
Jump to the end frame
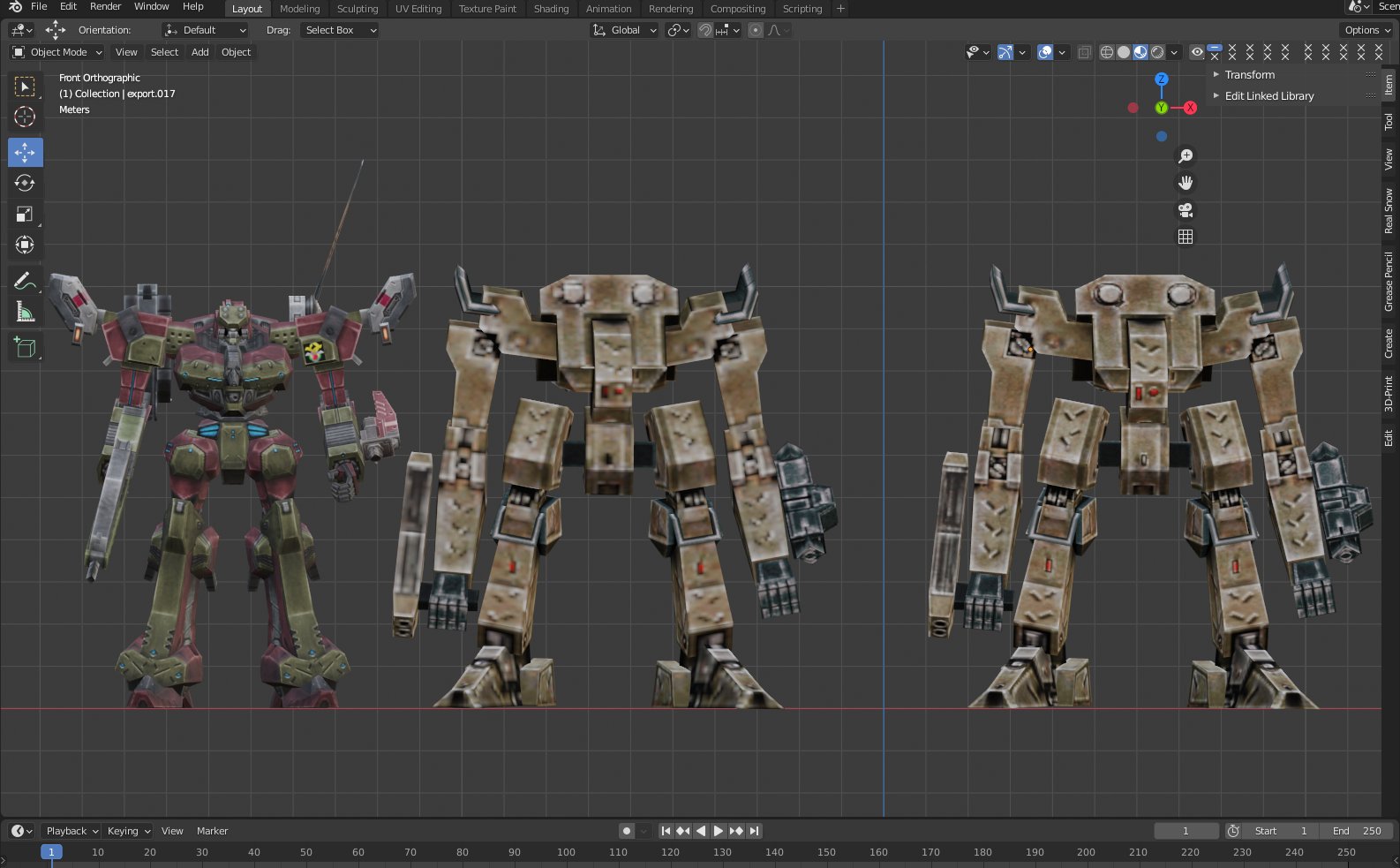click(754, 831)
